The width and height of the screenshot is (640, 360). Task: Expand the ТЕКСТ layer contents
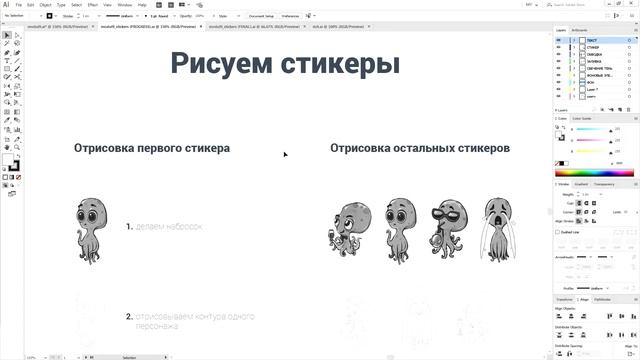tap(574, 40)
